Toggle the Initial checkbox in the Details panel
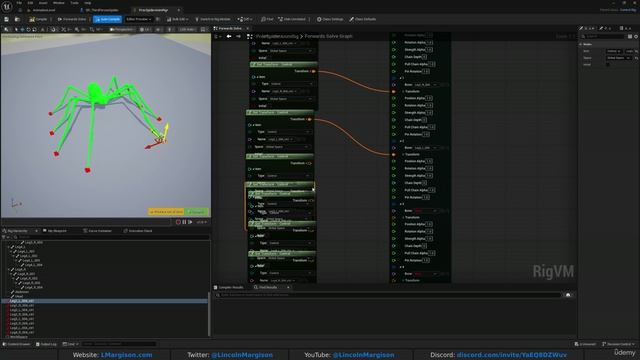Screen dimensions: 640x360 (x=608, y=64)
